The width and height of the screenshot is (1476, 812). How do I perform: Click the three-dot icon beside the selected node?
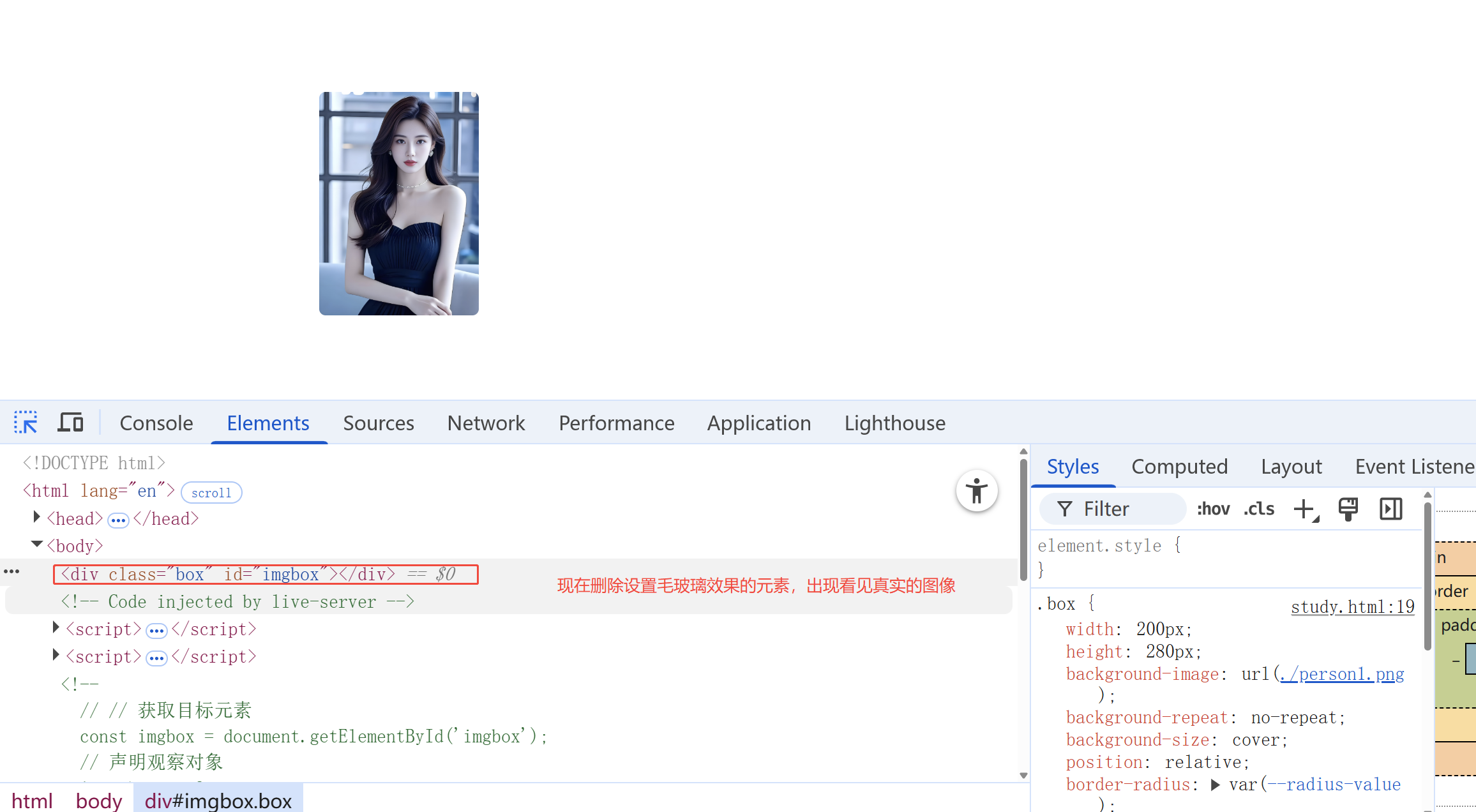click(x=11, y=571)
